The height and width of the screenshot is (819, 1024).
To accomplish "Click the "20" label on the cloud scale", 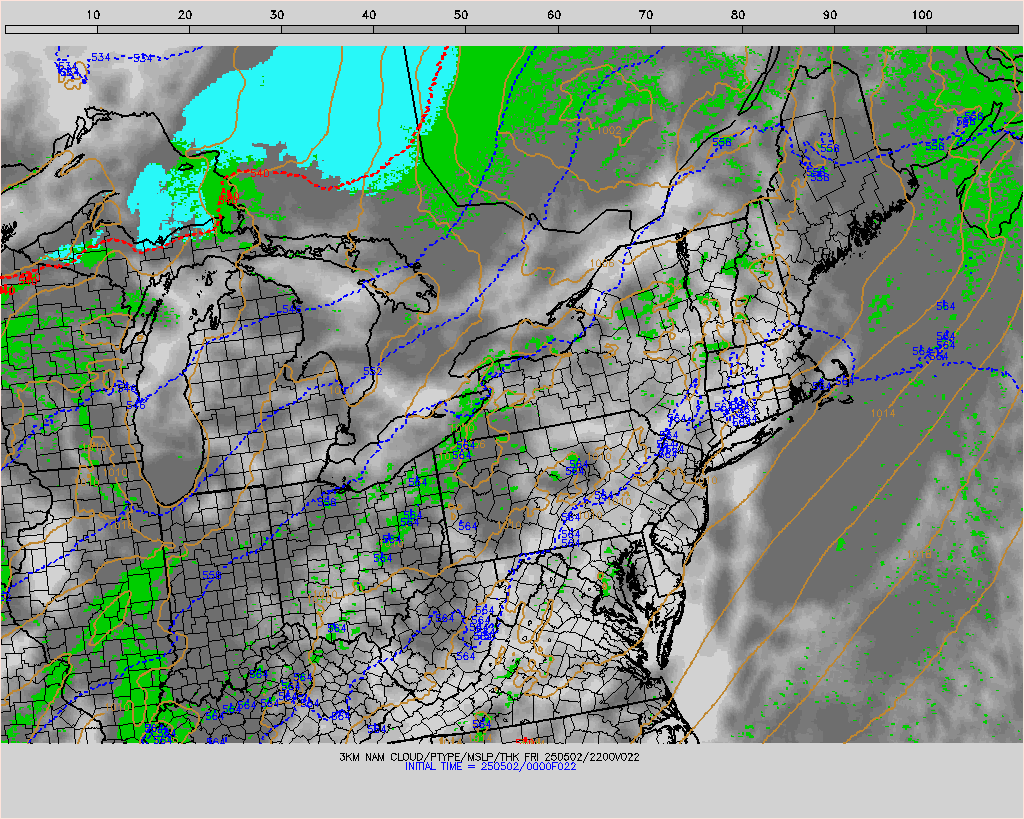I will (185, 14).
